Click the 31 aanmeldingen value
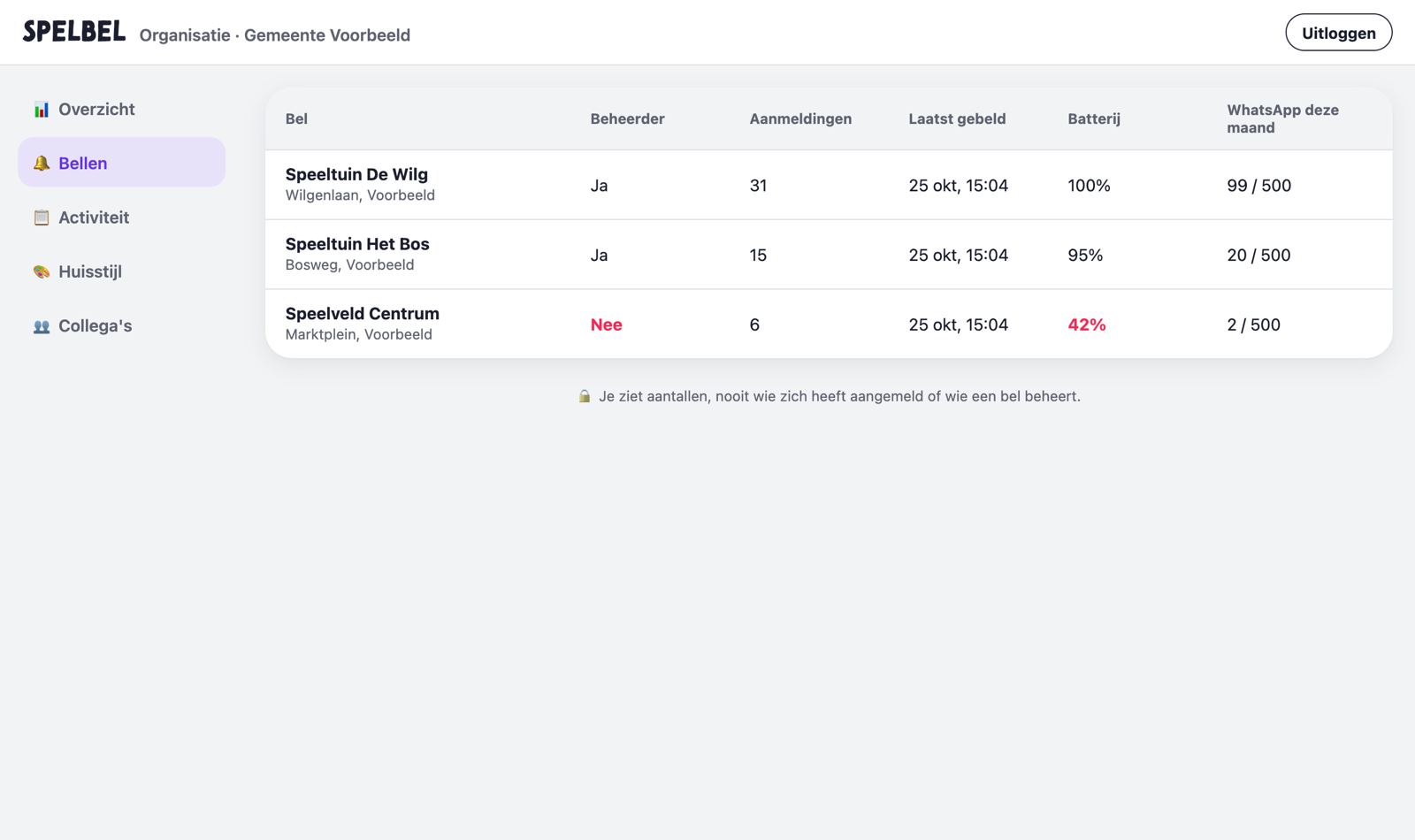 tap(758, 186)
